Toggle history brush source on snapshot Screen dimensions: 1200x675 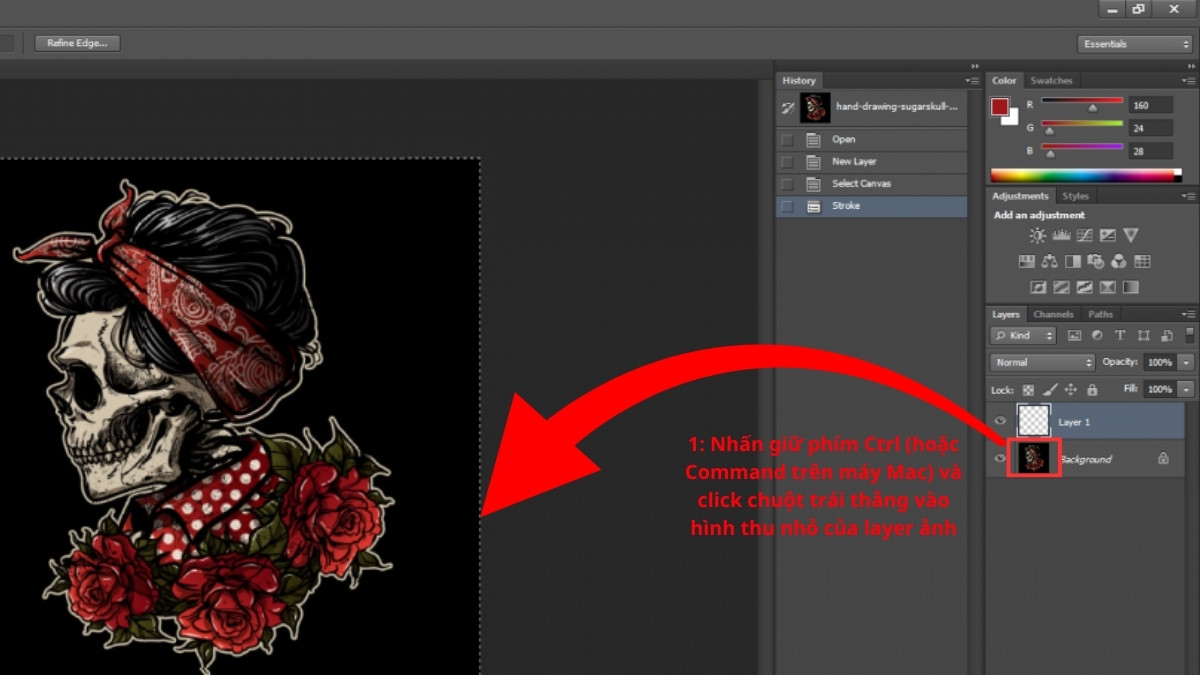(788, 108)
